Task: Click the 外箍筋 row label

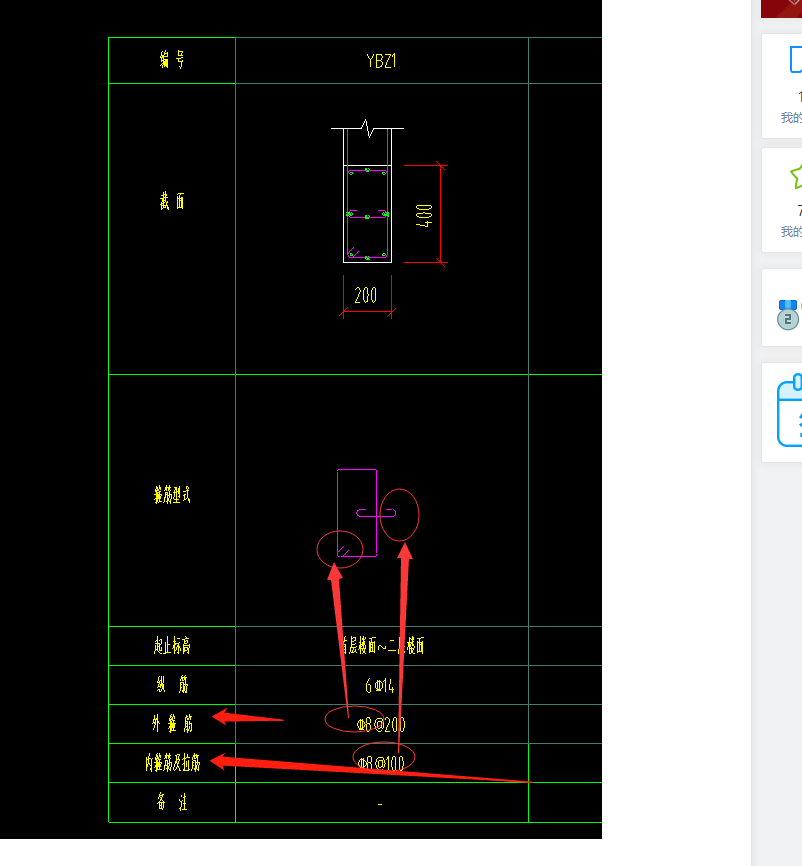Action: click(172, 724)
